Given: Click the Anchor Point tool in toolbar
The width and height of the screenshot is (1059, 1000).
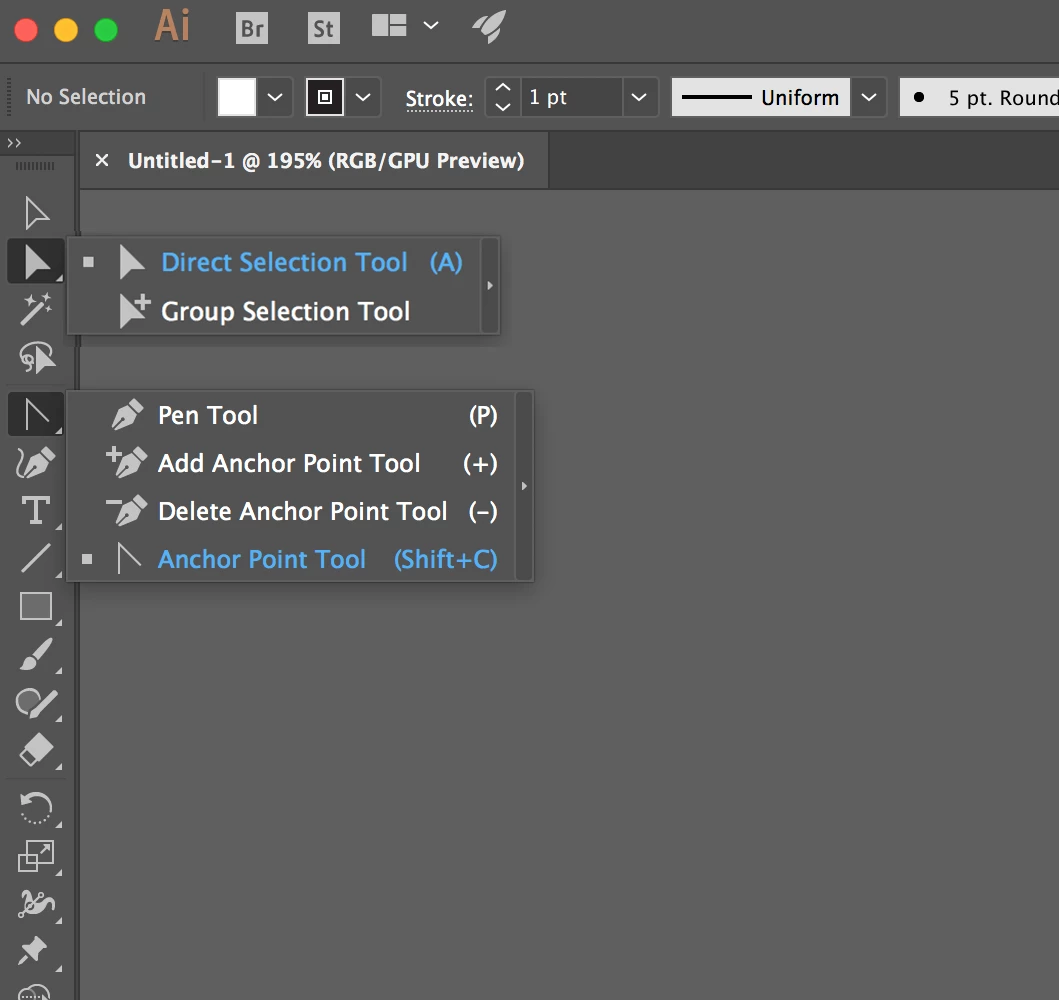Looking at the screenshot, I should pos(36,414).
